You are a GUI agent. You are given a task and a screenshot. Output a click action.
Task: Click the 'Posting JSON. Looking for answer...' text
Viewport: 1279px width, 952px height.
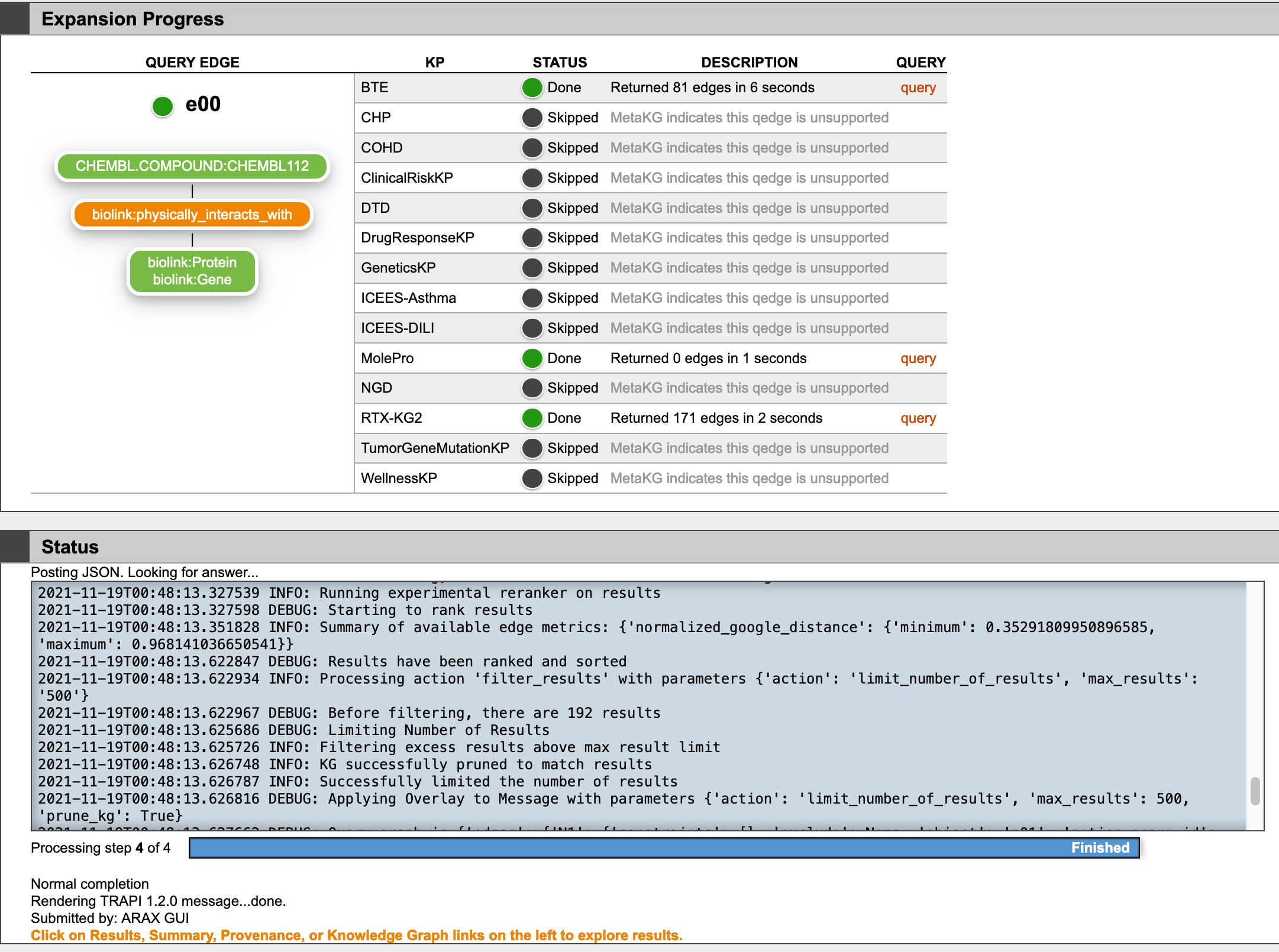[x=144, y=572]
